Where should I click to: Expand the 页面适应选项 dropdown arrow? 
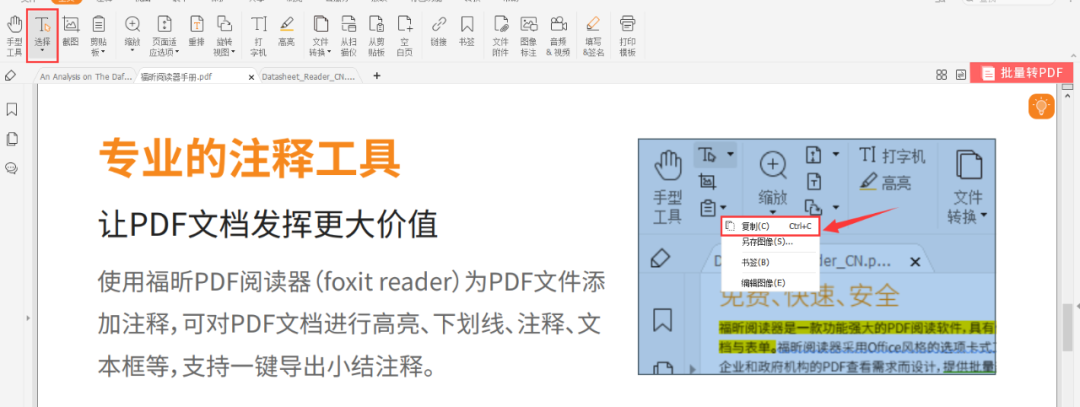[x=177, y=52]
